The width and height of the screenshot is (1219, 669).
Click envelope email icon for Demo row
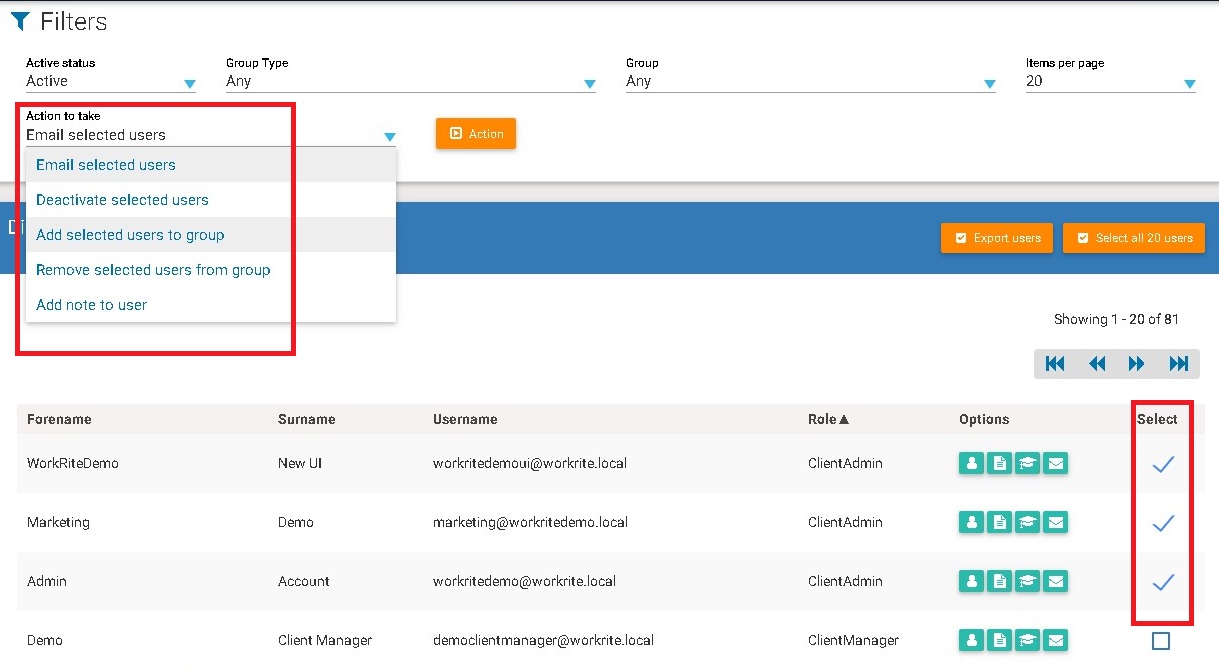1055,640
